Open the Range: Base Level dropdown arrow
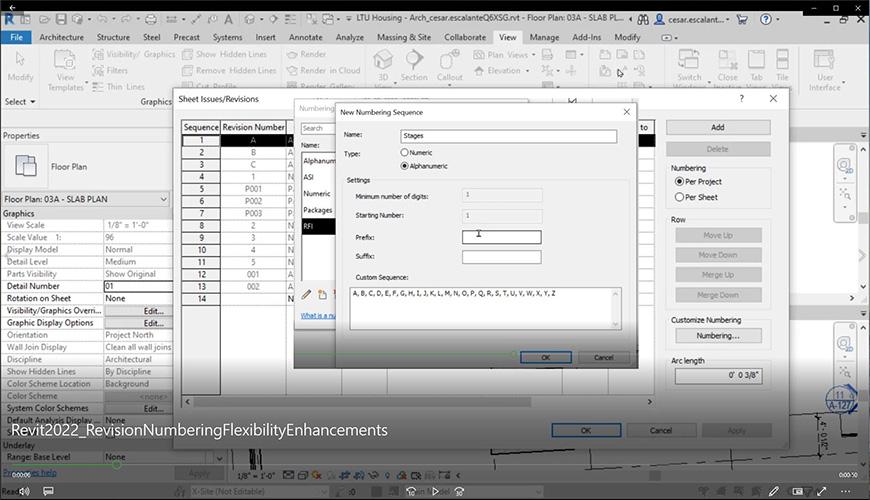The height and width of the screenshot is (500, 870). pyautogui.click(x=220, y=458)
